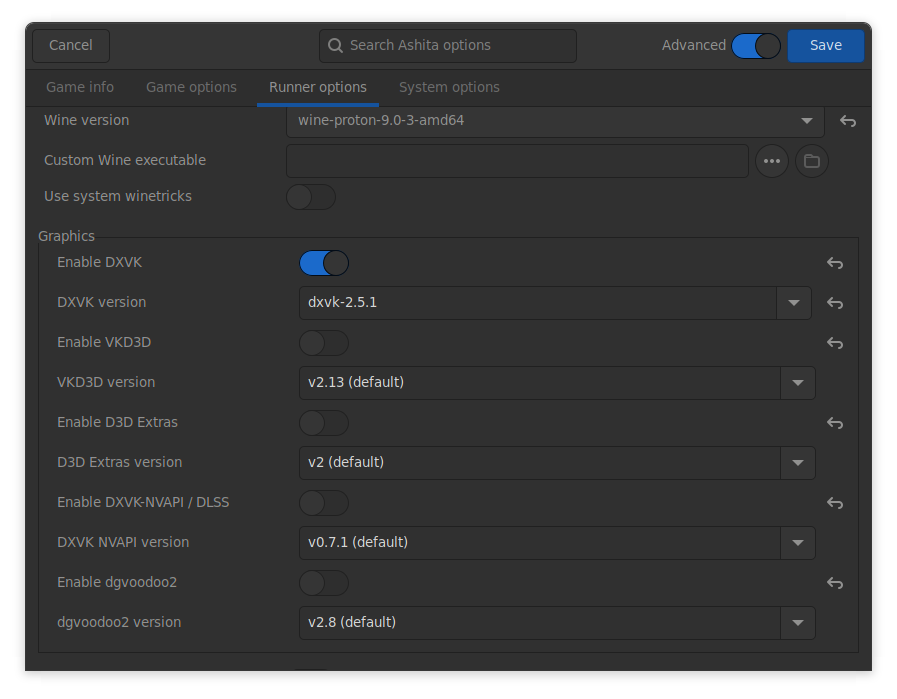Turn on Use system winetricks

click(x=310, y=197)
